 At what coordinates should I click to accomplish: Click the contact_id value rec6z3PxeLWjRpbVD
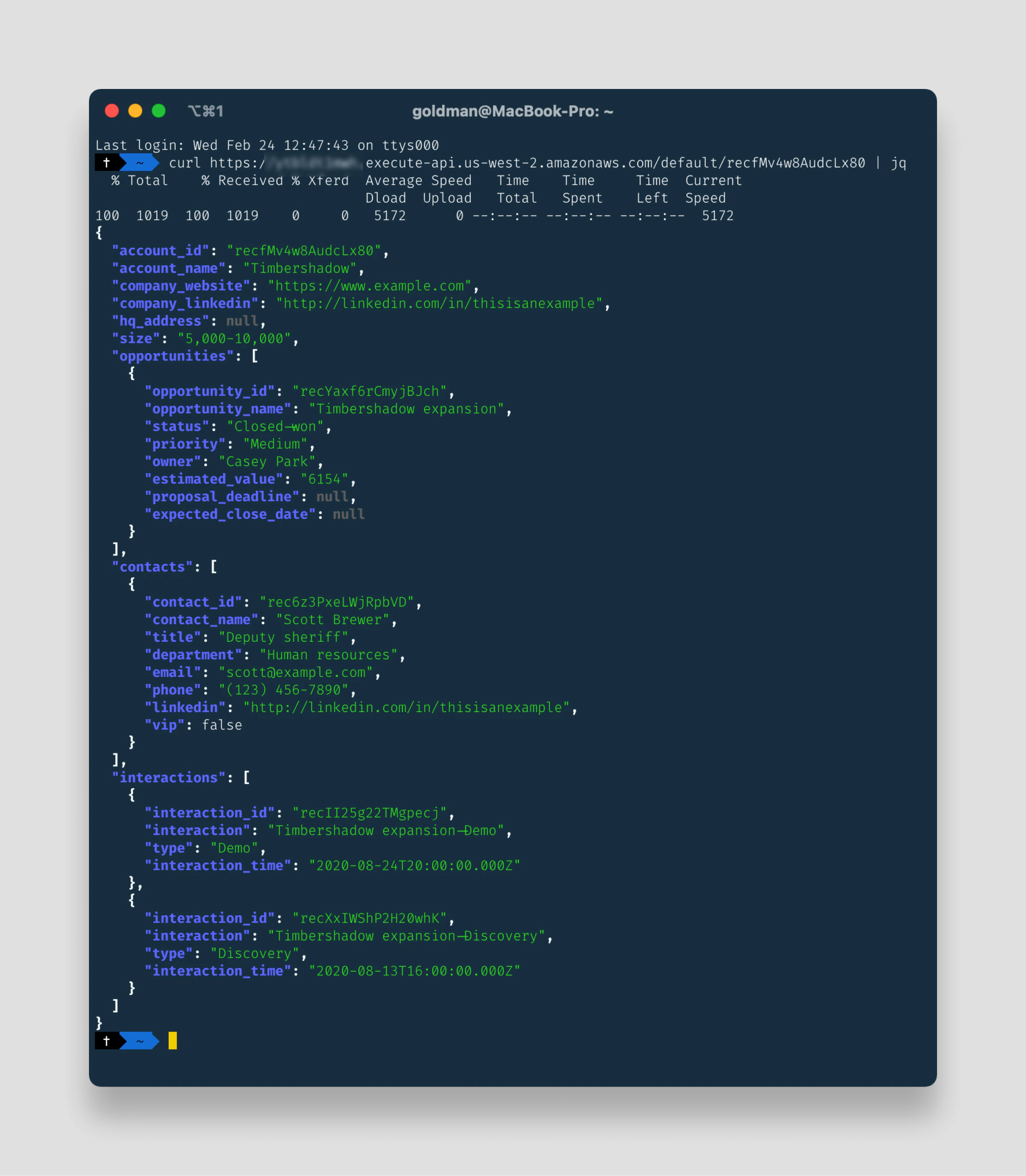tap(336, 602)
